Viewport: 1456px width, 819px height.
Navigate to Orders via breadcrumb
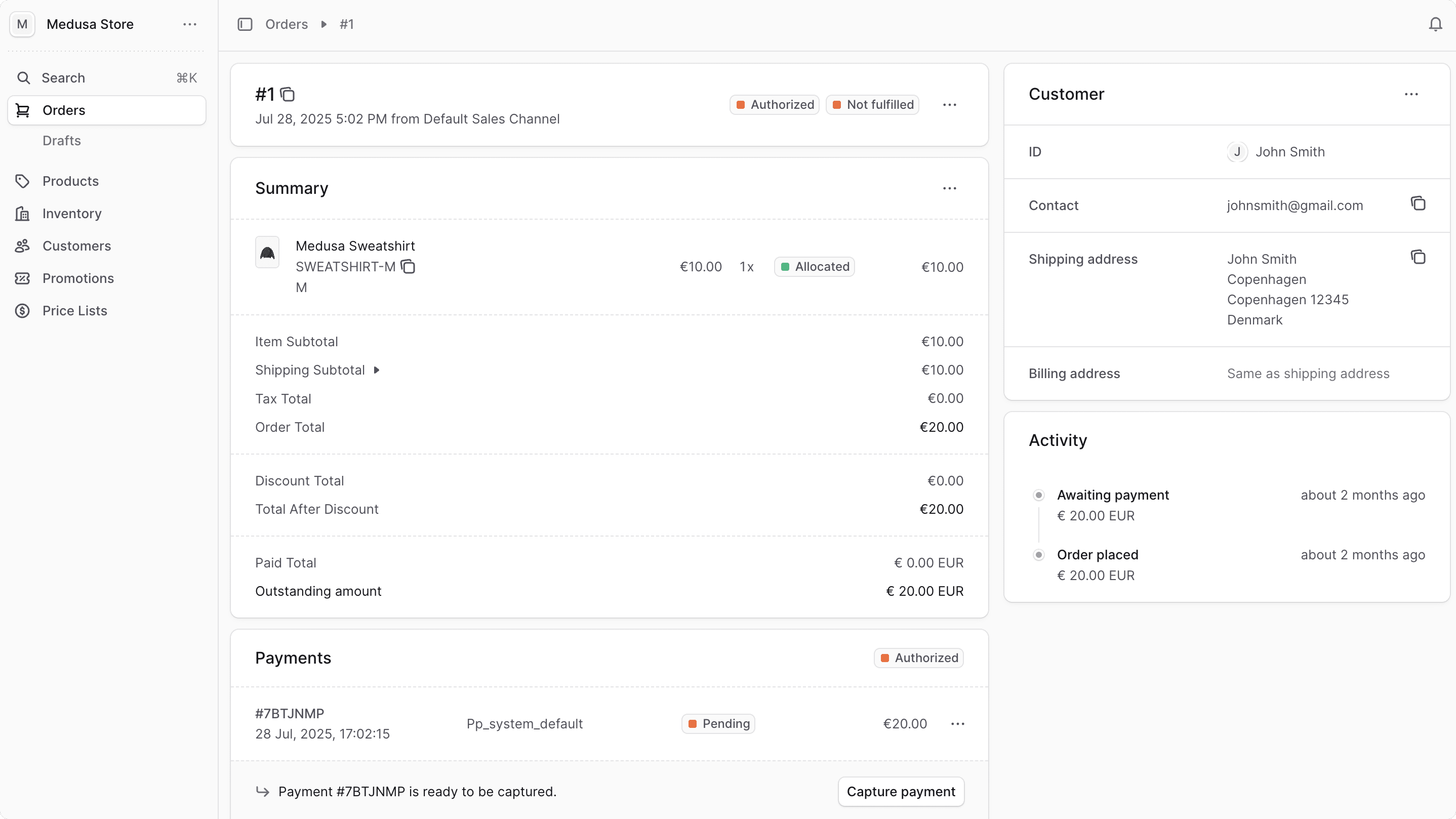coord(287,24)
